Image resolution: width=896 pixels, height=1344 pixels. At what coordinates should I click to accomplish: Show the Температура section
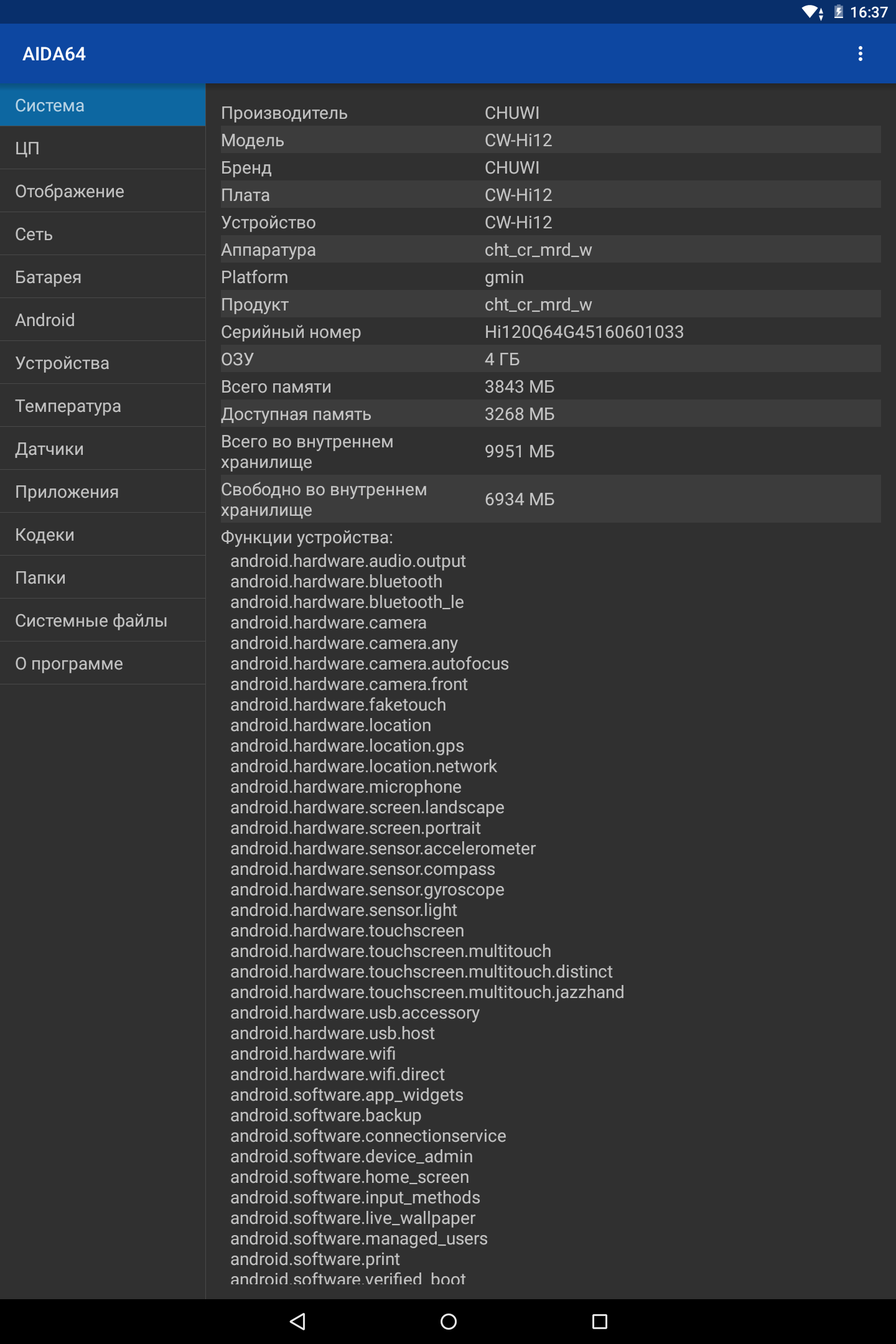coord(103,406)
